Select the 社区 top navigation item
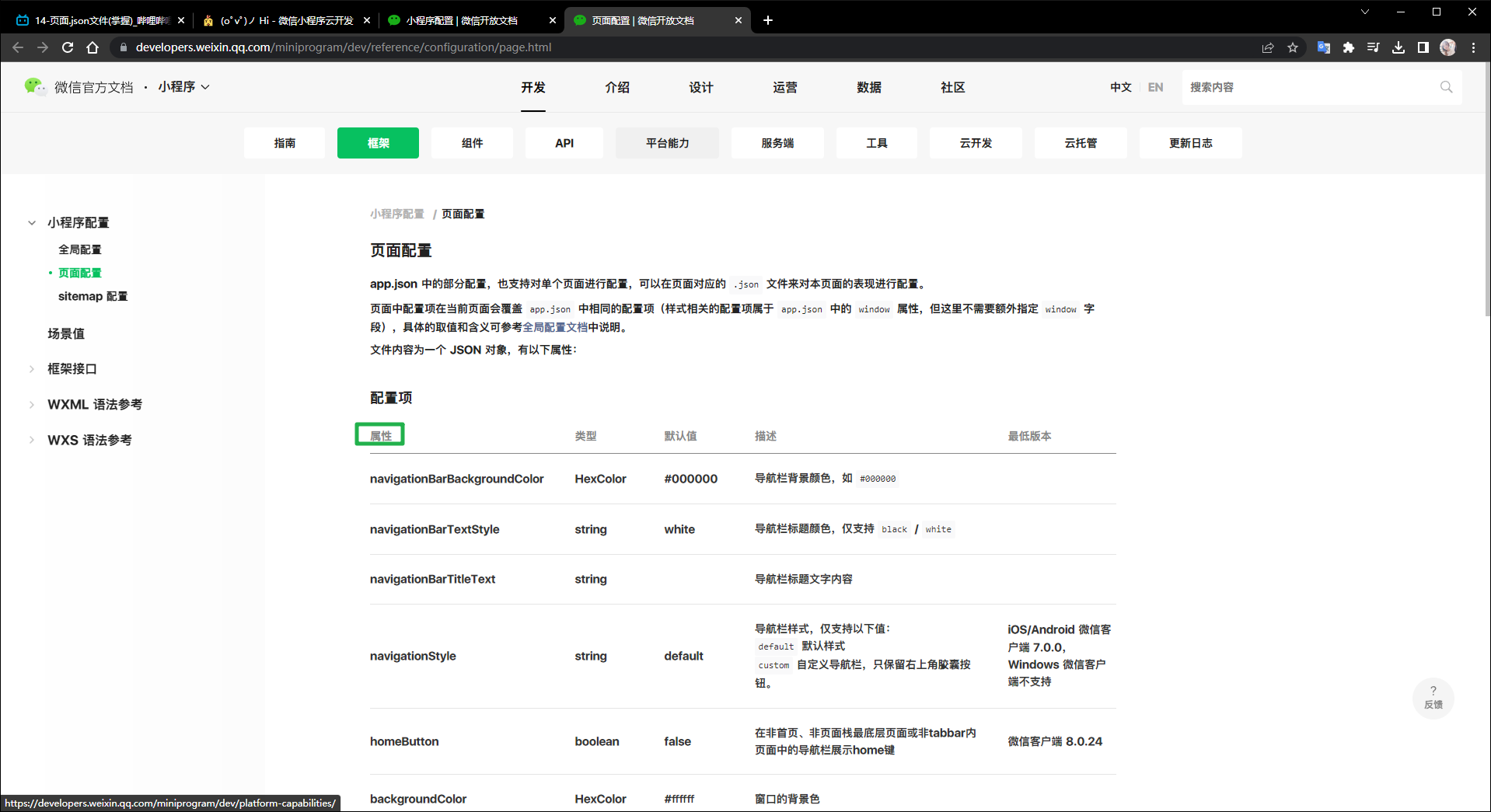 click(953, 87)
